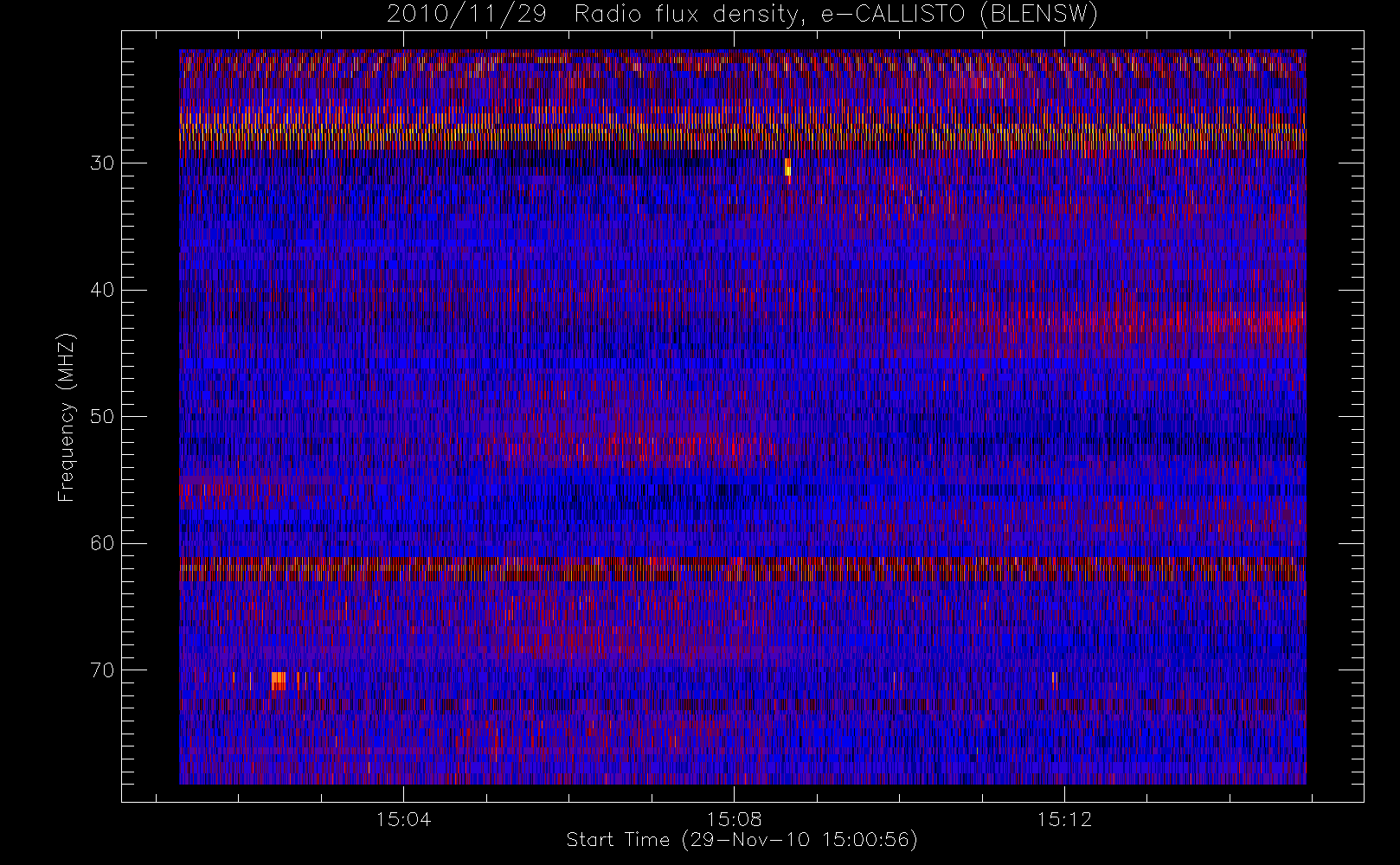Click the 40 frequency tick label
Image resolution: width=1400 pixels, height=865 pixels.
click(102, 290)
